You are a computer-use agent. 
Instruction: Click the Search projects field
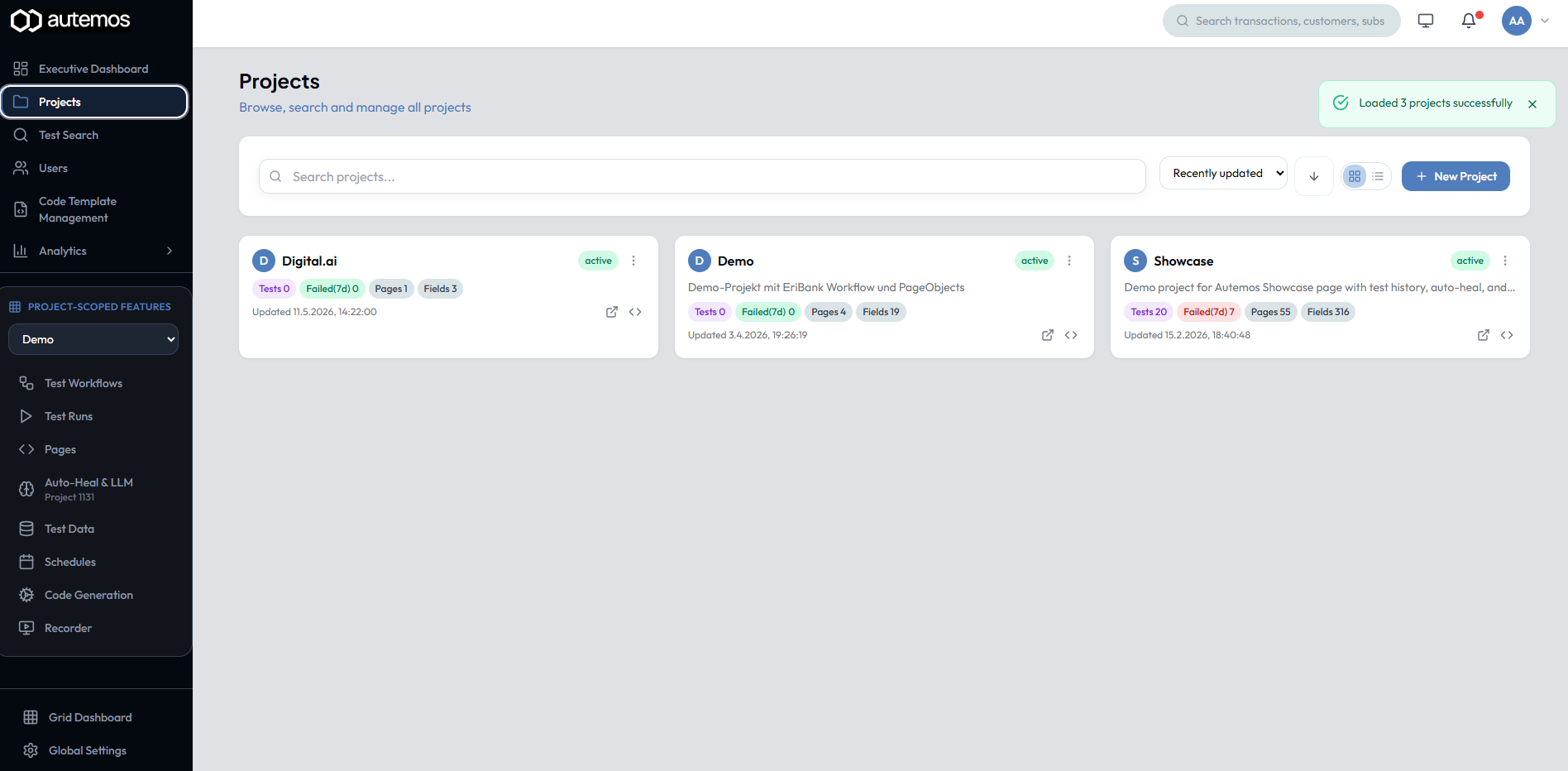click(x=702, y=176)
